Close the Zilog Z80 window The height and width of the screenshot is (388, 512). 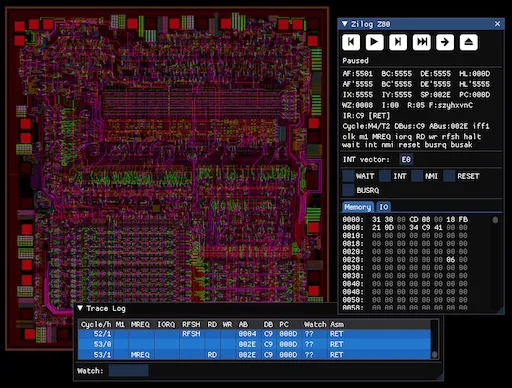(497, 24)
